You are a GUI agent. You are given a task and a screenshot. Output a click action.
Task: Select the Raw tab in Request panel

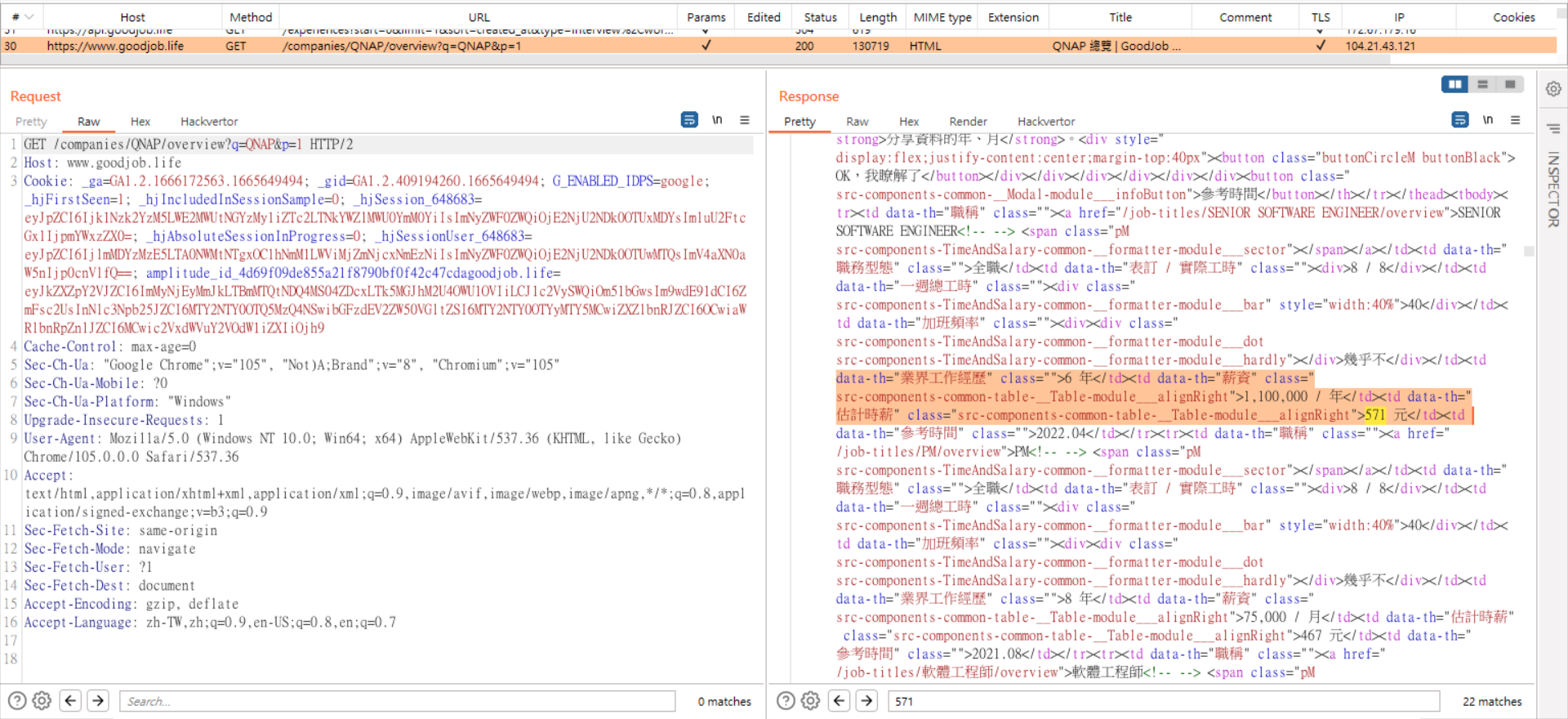[89, 122]
